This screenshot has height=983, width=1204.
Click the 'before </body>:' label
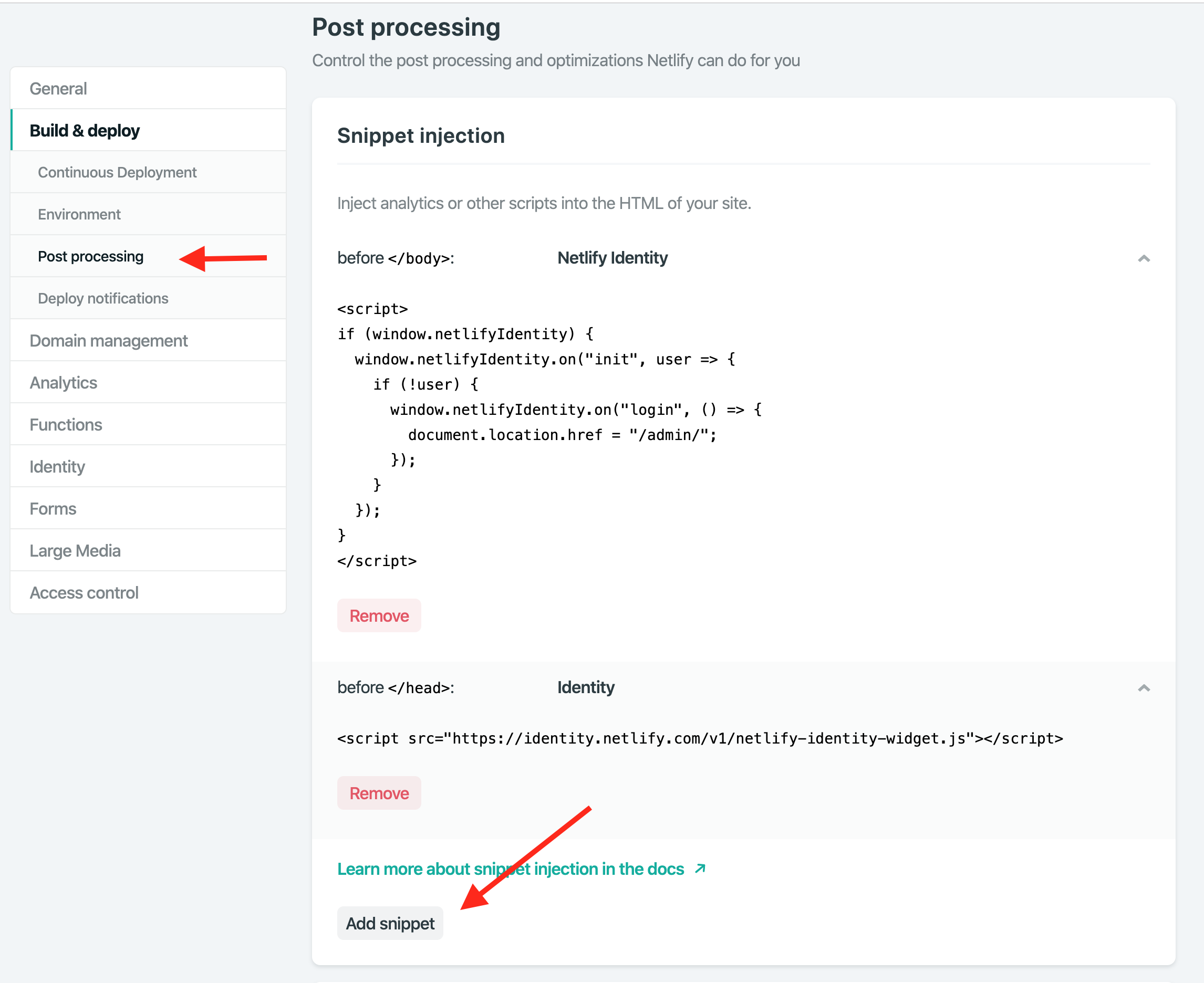(x=396, y=258)
